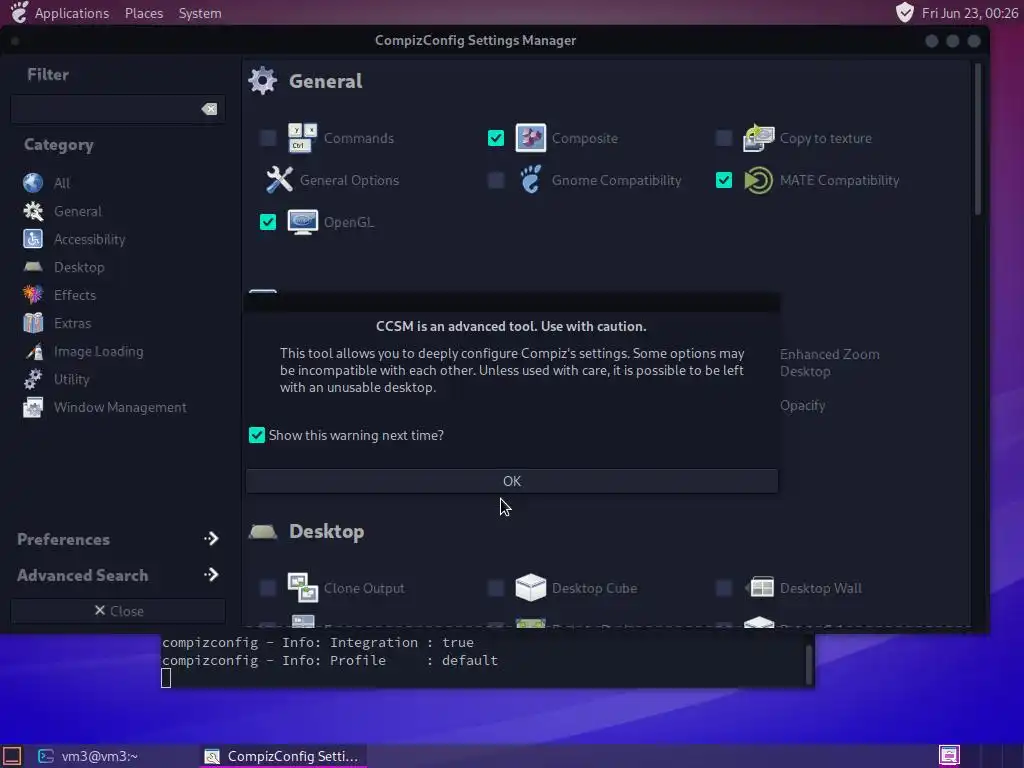This screenshot has width=1024, height=768.
Task: Open the Places menu
Action: click(144, 13)
